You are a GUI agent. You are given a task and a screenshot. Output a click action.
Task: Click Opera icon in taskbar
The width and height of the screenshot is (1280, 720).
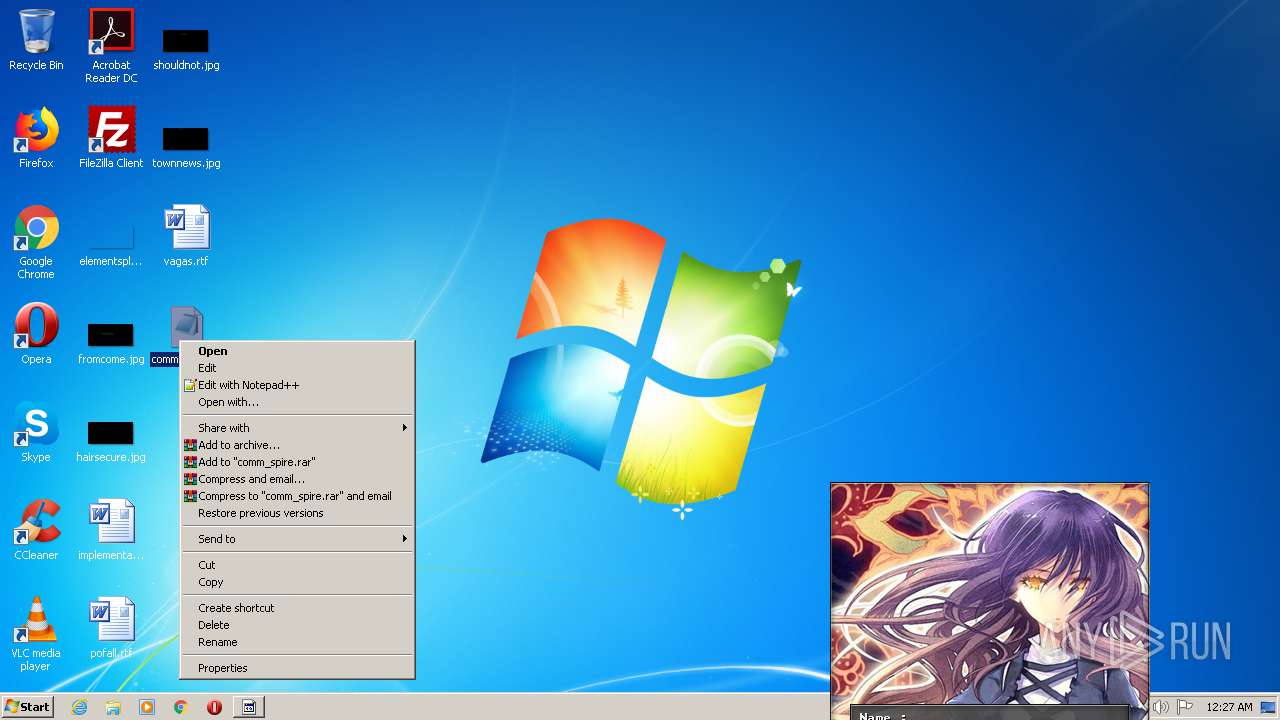(x=214, y=707)
